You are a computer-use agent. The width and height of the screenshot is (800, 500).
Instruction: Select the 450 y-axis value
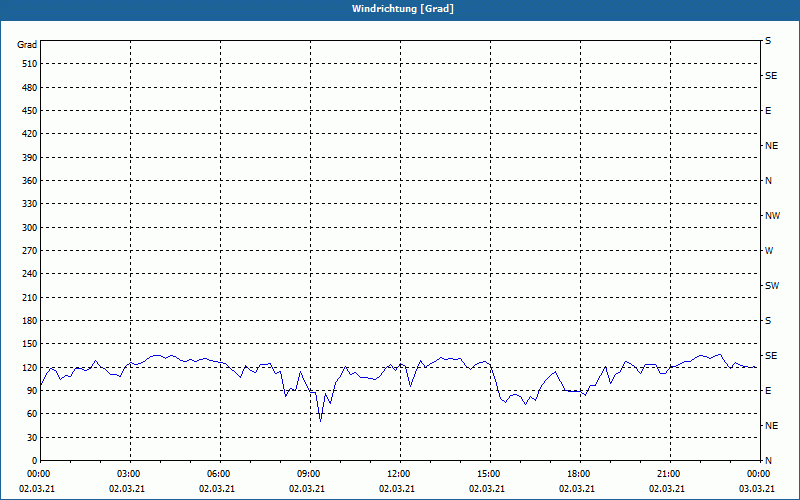[x=30, y=111]
